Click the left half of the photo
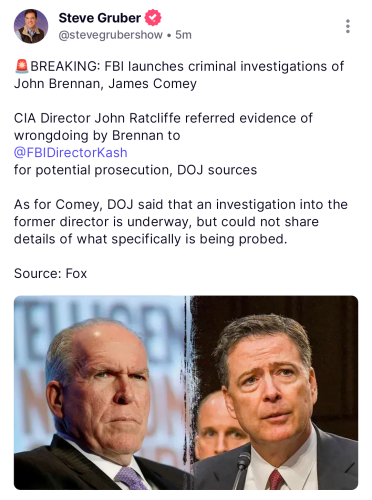372x500 pixels. click(x=101, y=393)
